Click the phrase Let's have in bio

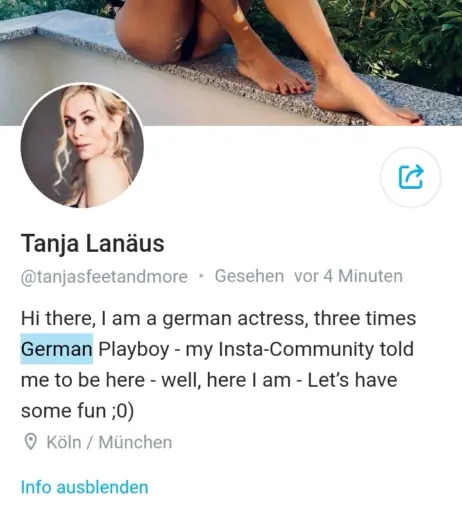click(352, 380)
